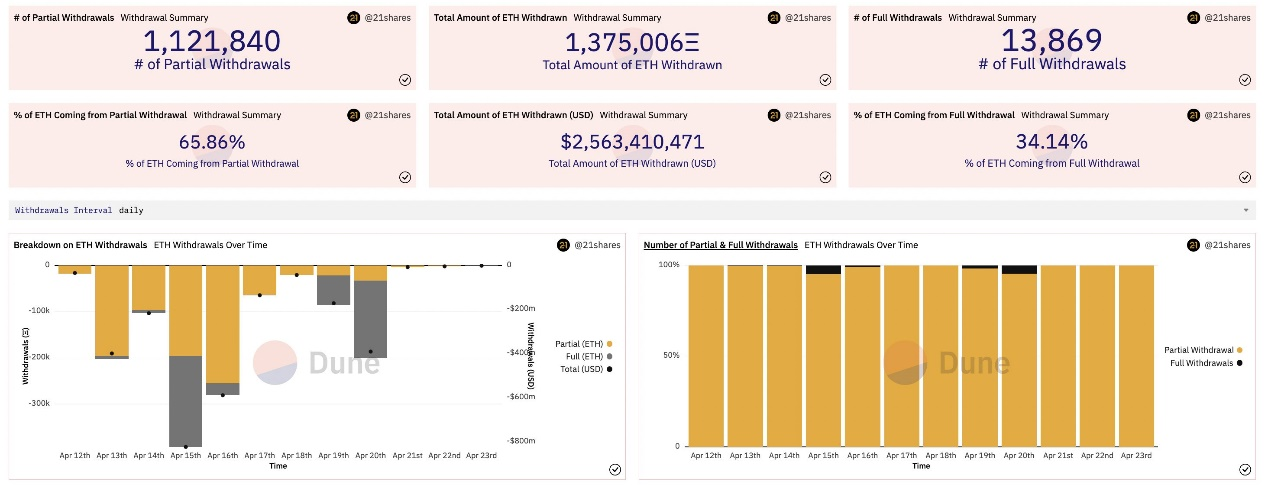This screenshot has width=1268, height=485.
Task: Open the Breakdown on ETH Withdrawals chart title
Action: 80,245
